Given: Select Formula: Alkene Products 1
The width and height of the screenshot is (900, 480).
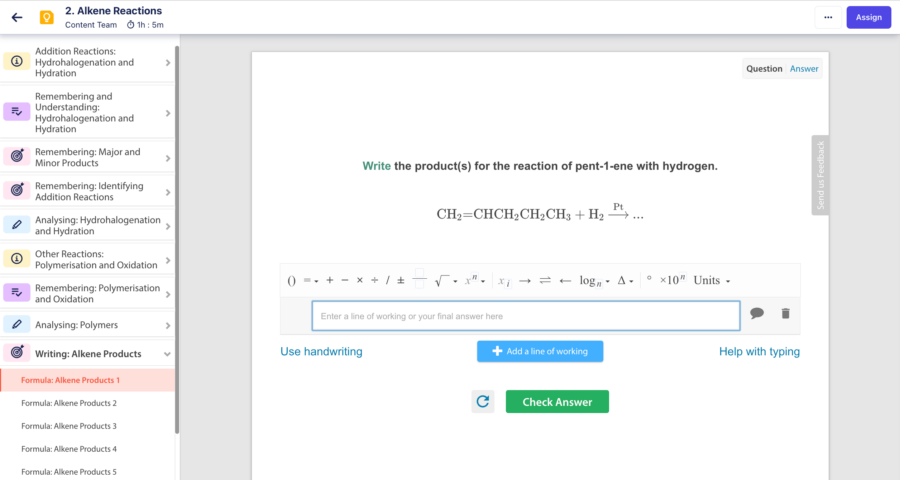Looking at the screenshot, I should (x=87, y=380).
